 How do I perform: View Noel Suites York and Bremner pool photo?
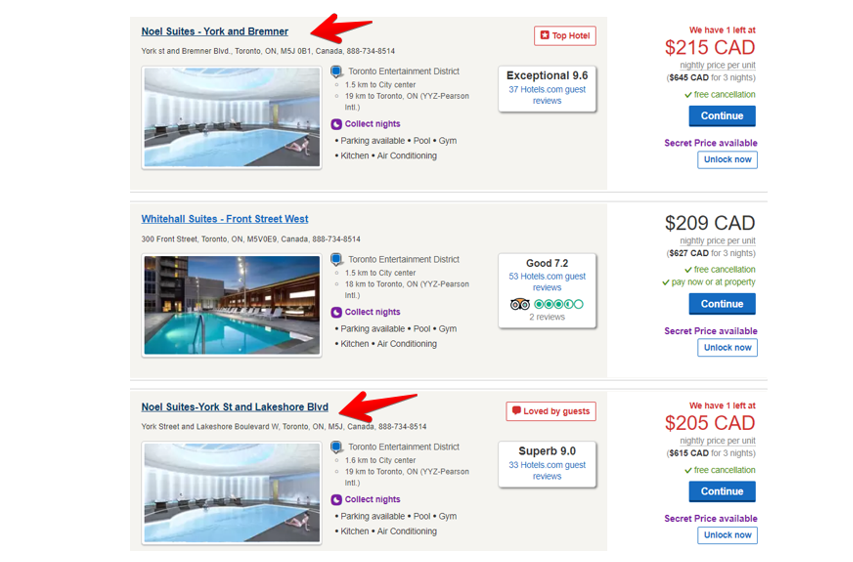tap(232, 117)
